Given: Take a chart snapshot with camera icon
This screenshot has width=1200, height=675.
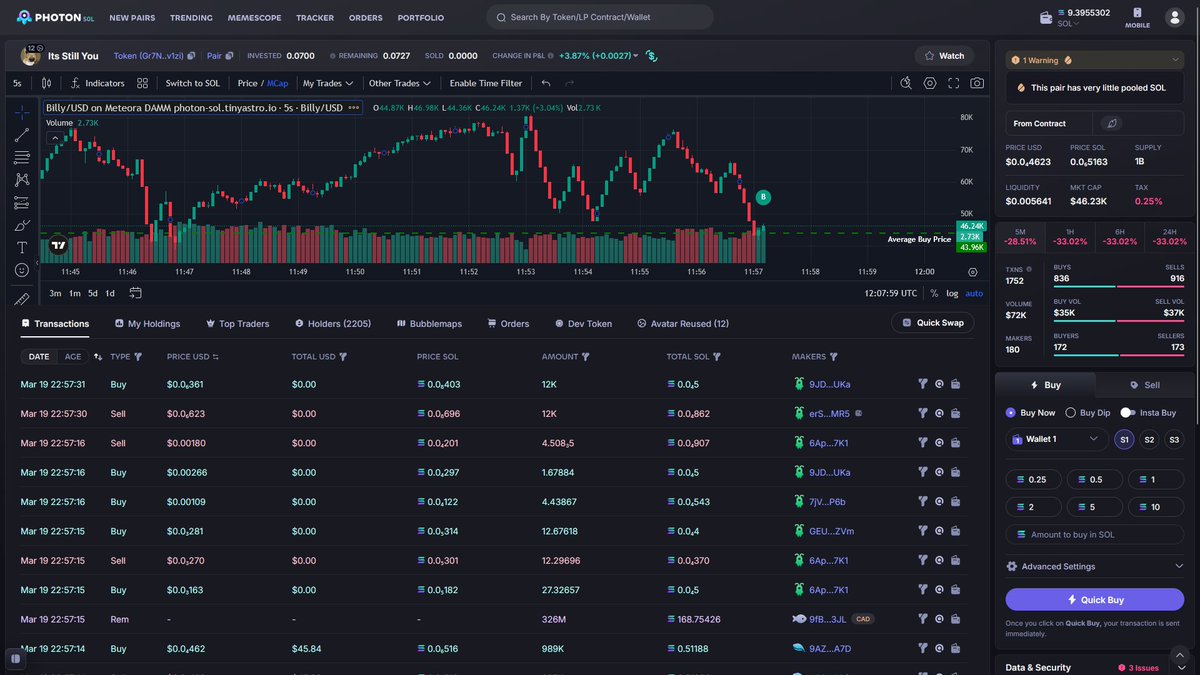Looking at the screenshot, I should pyautogui.click(x=977, y=83).
